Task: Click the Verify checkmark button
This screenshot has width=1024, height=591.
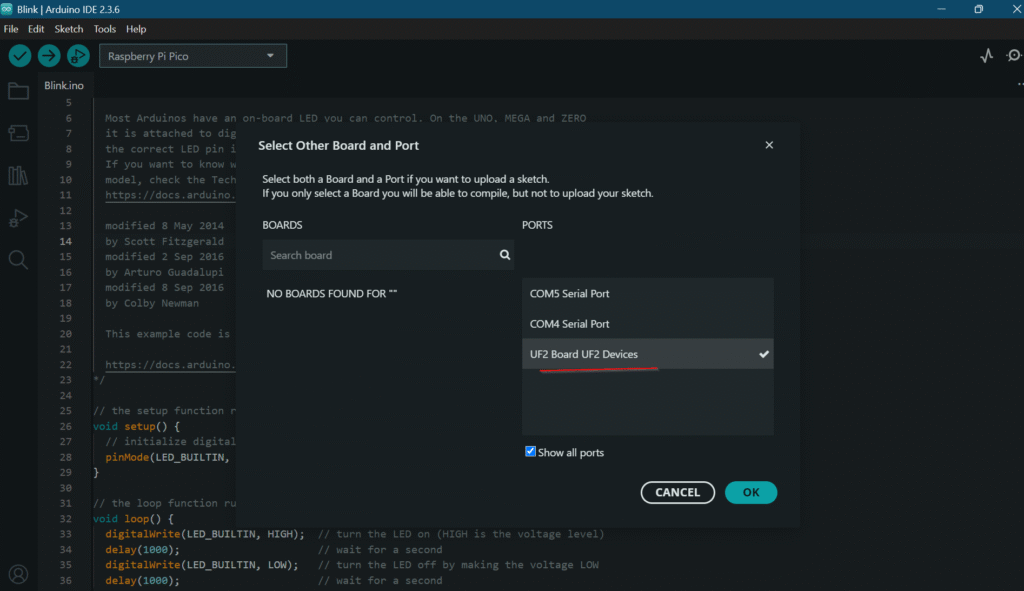Action: pos(20,56)
